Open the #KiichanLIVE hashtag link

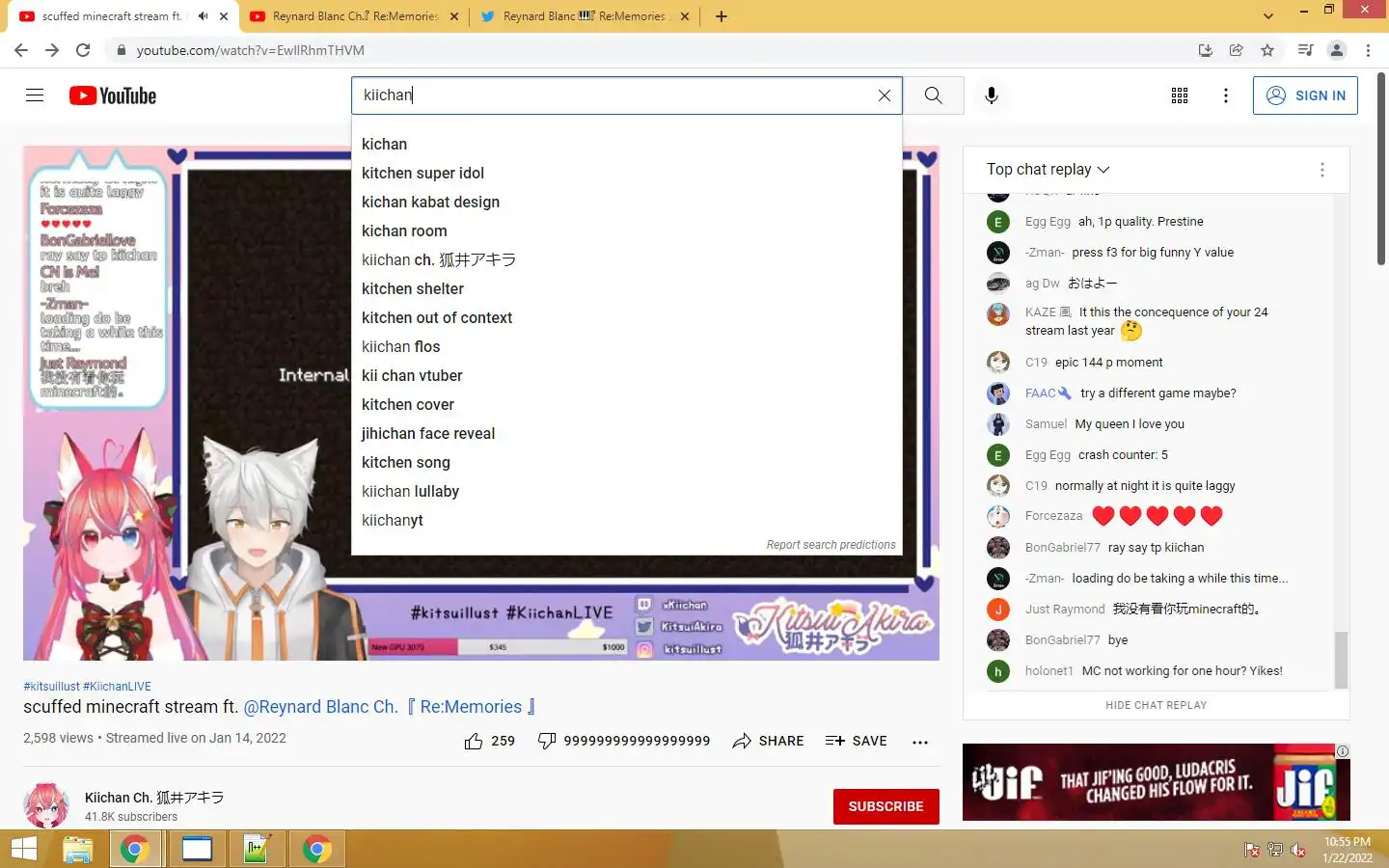117,687
